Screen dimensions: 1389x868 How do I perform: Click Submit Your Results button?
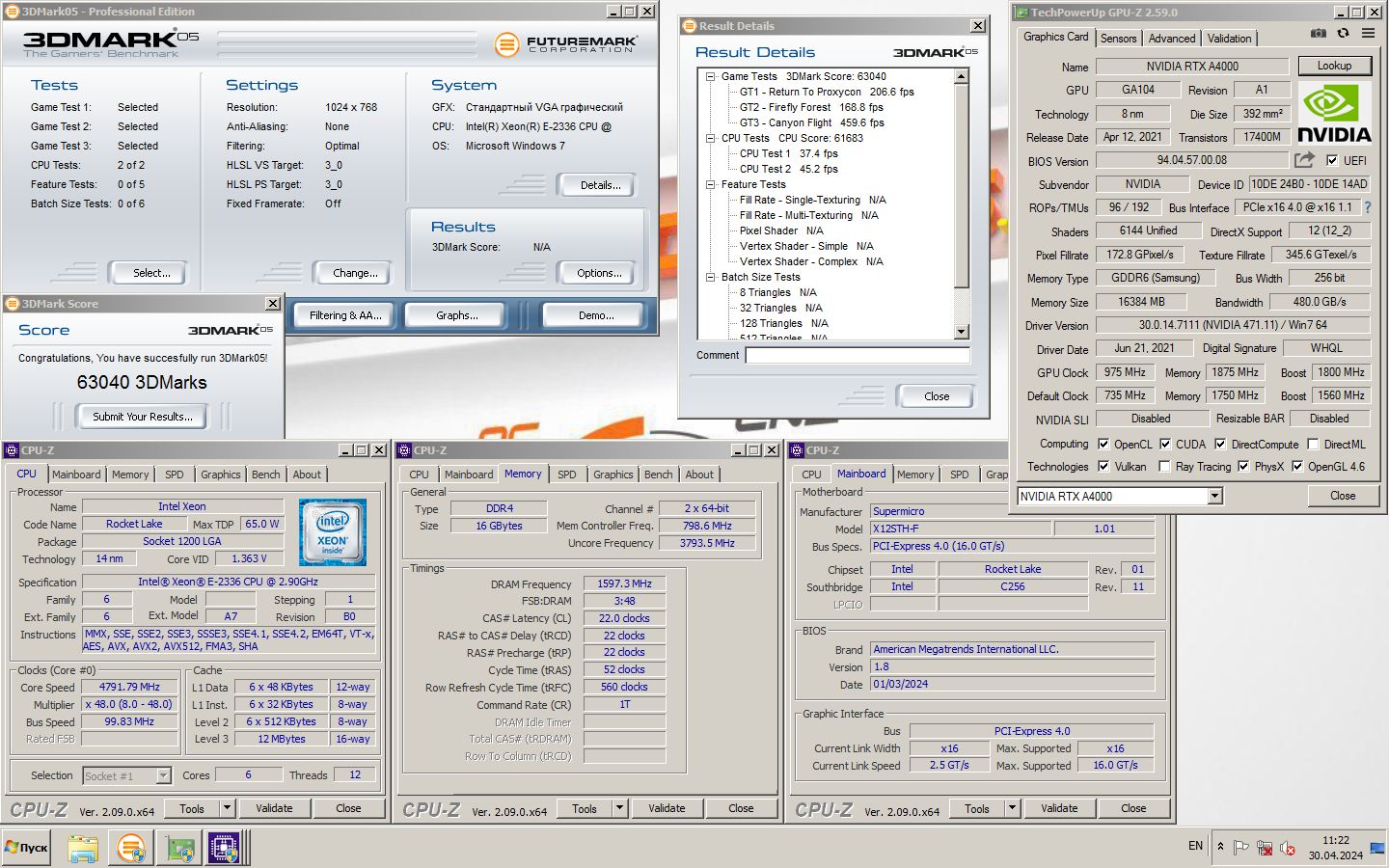pyautogui.click(x=143, y=417)
